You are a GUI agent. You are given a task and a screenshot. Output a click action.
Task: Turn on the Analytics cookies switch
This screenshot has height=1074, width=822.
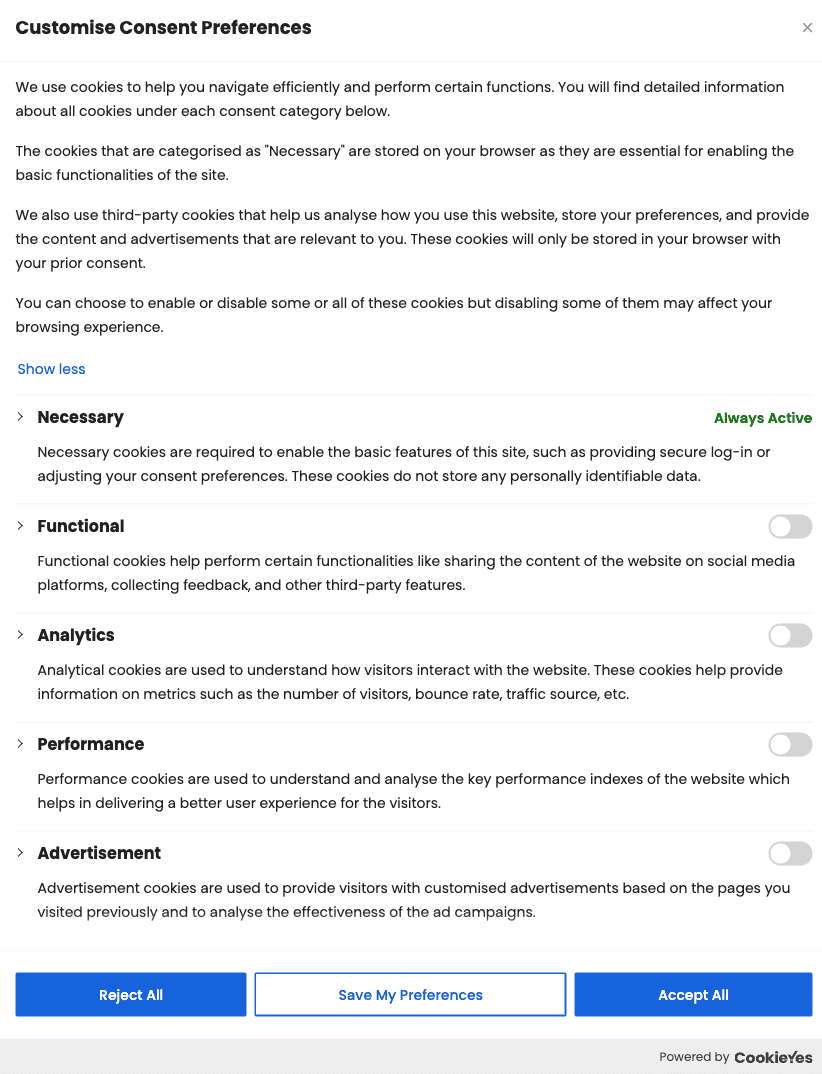click(x=790, y=636)
